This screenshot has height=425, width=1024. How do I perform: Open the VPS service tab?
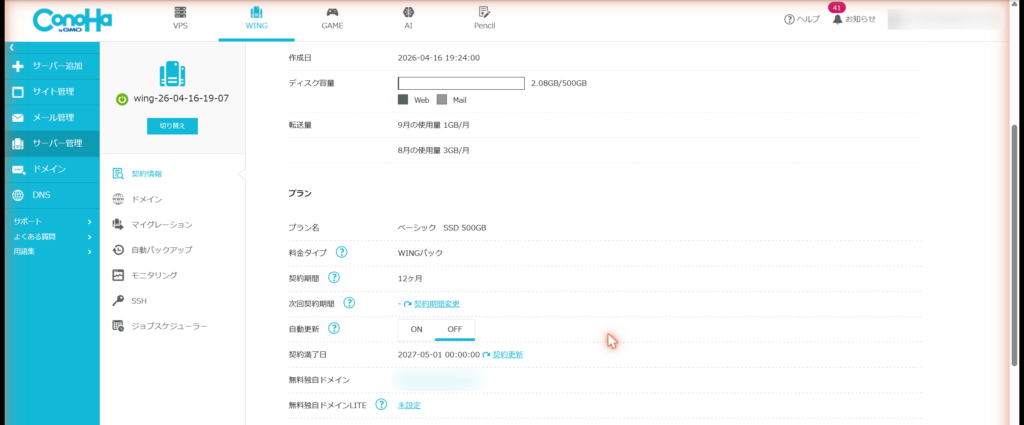point(180,18)
